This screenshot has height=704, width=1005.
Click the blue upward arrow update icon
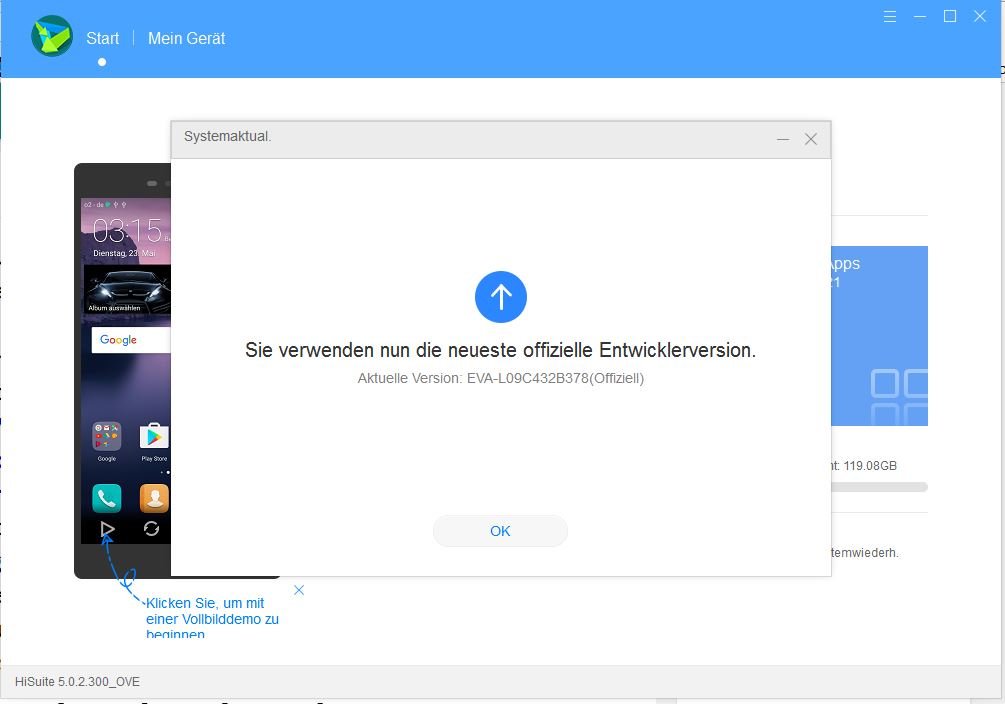[501, 297]
